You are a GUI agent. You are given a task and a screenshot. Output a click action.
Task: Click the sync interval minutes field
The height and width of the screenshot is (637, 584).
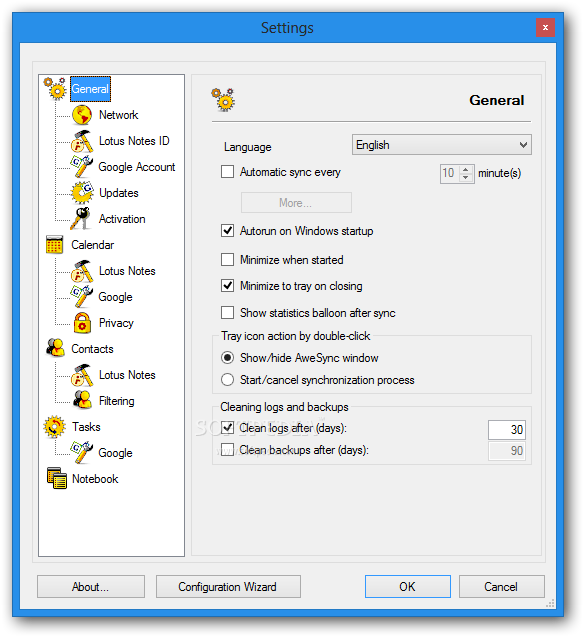[x=450, y=173]
